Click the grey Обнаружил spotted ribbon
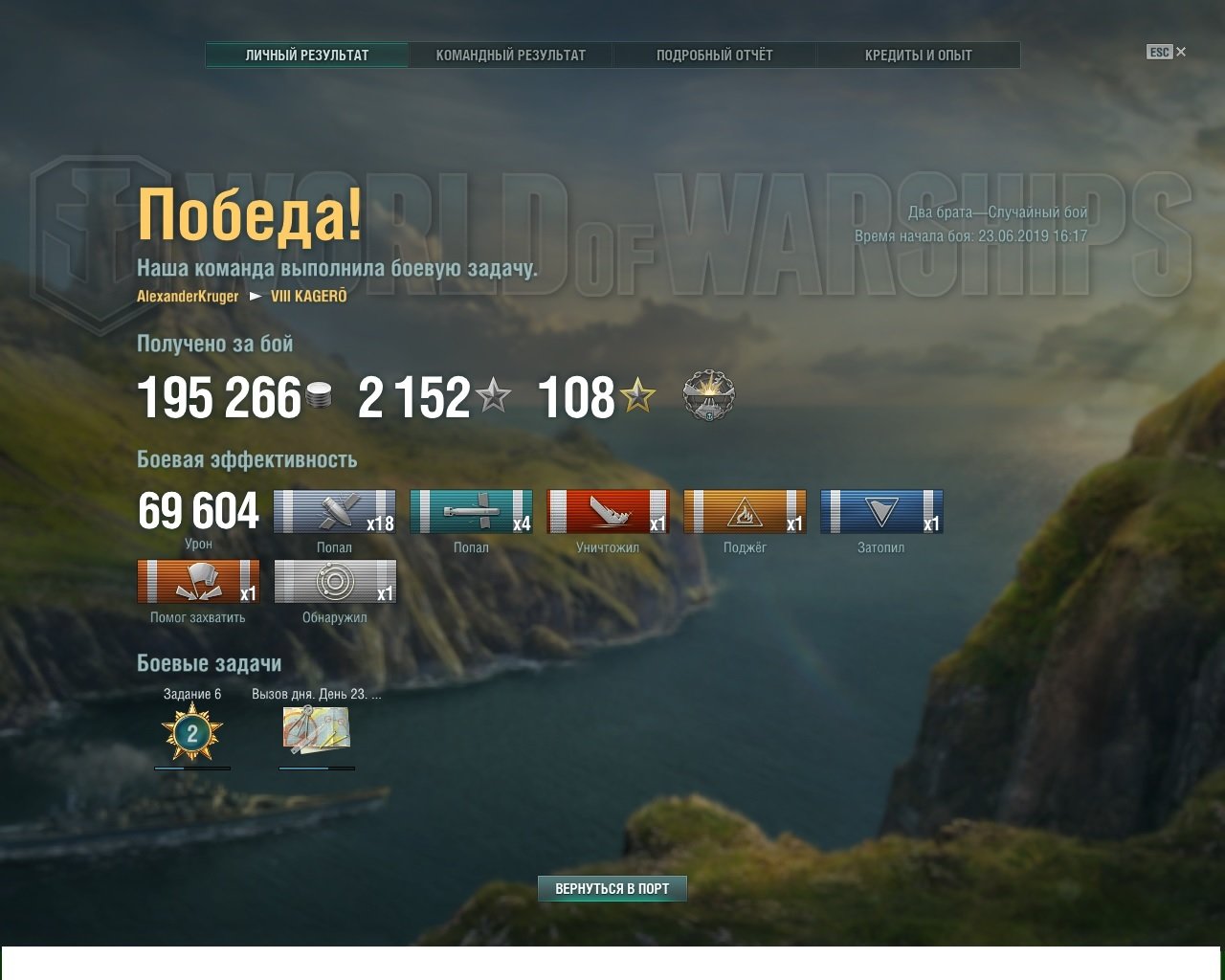This screenshot has height=980, width=1225. (x=335, y=582)
